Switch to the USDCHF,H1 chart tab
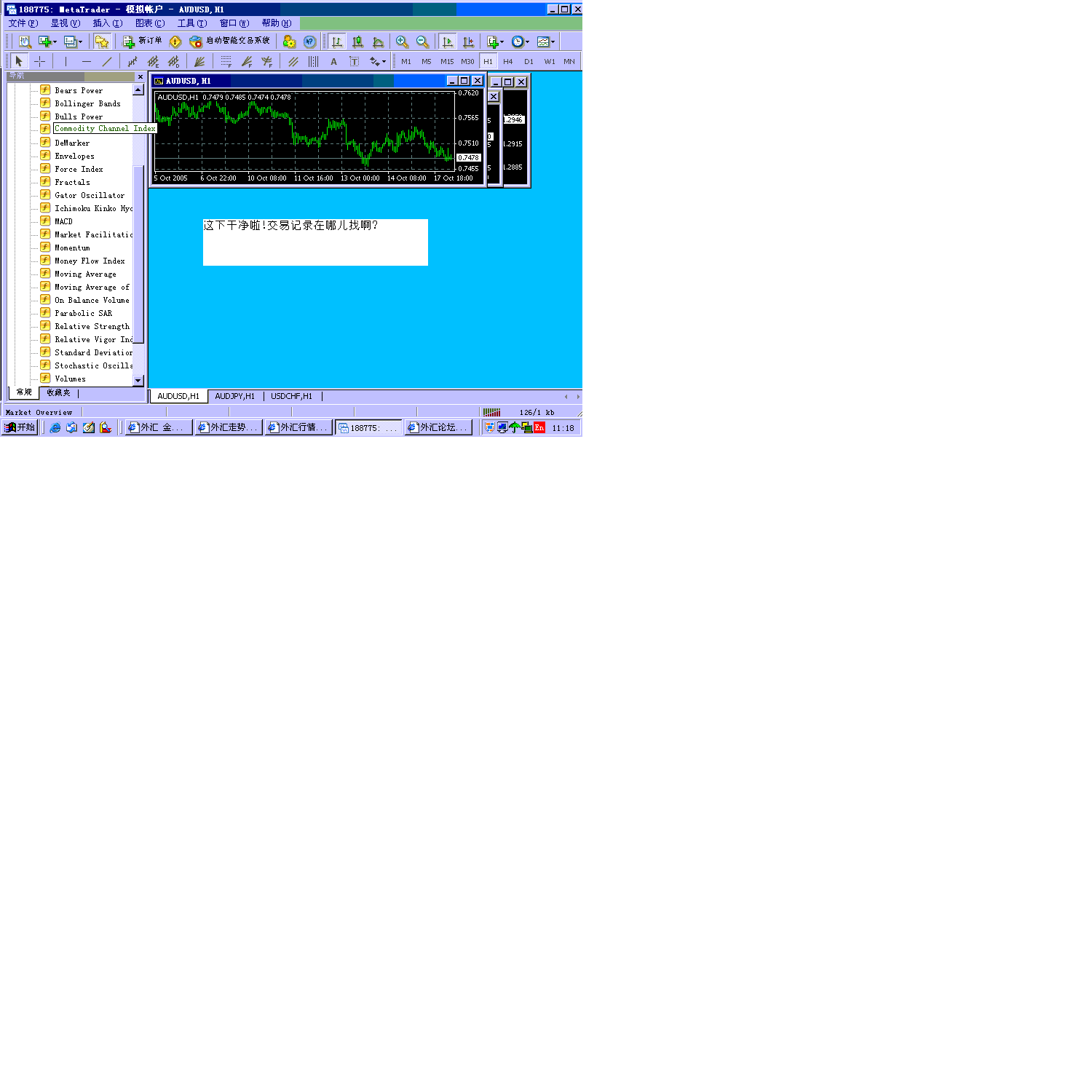 point(291,396)
